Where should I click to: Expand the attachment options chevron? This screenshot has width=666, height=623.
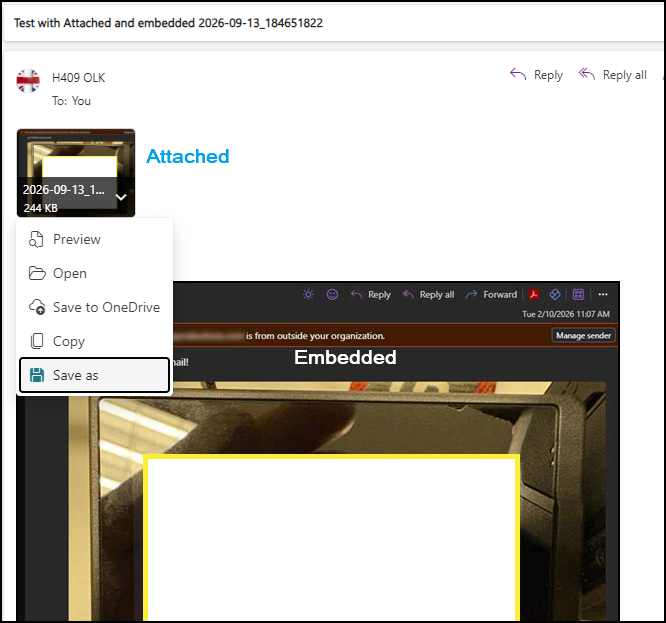121,197
